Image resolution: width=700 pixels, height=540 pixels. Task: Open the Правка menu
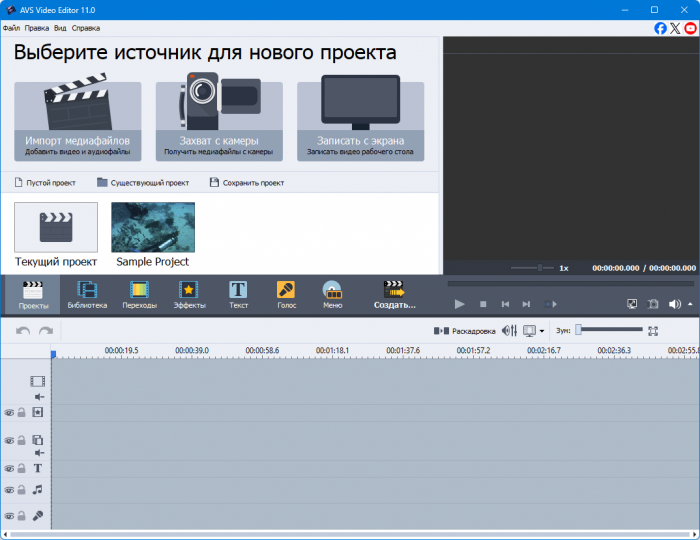click(x=37, y=28)
